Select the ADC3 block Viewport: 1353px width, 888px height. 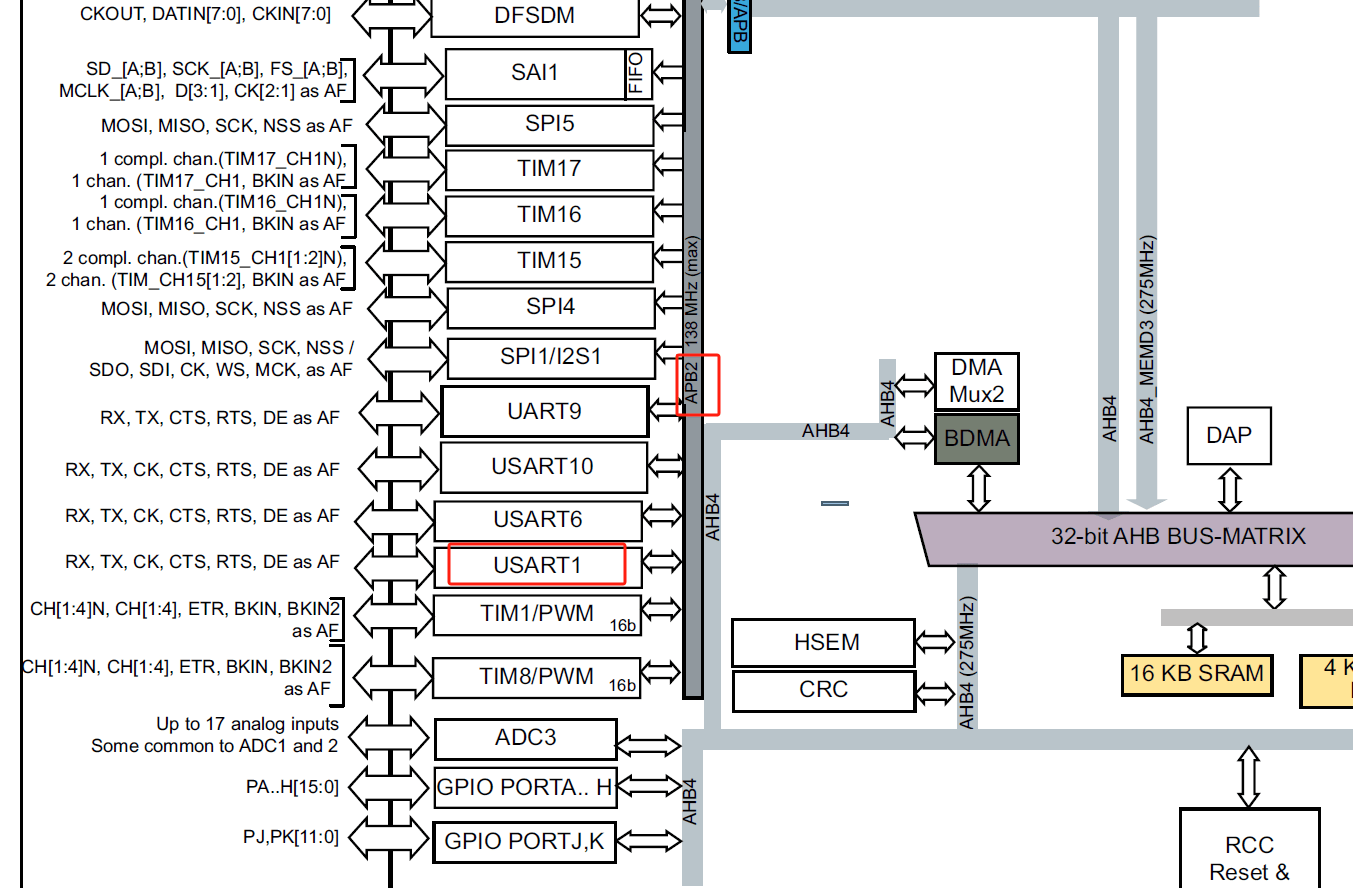[x=526, y=738]
